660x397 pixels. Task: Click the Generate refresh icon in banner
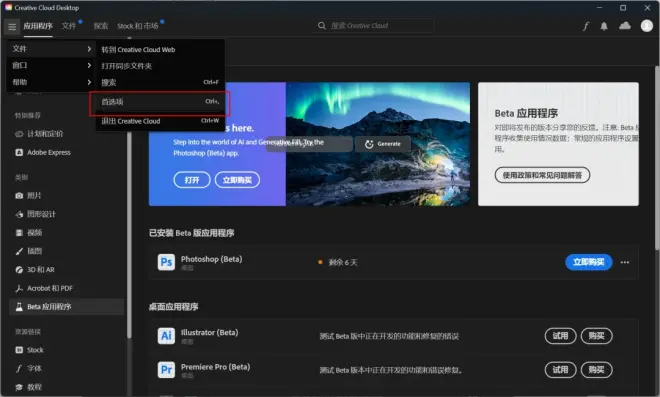369,144
